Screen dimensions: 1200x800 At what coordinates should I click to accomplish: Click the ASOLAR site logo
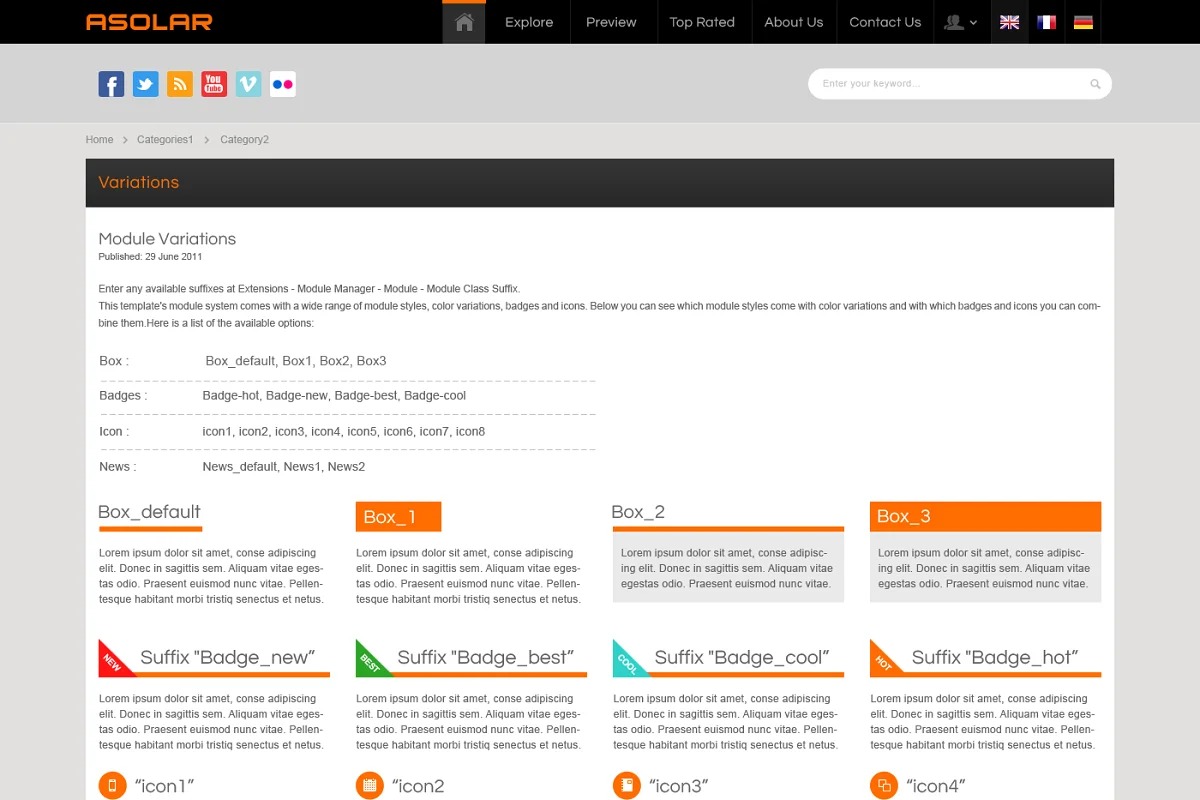point(149,22)
